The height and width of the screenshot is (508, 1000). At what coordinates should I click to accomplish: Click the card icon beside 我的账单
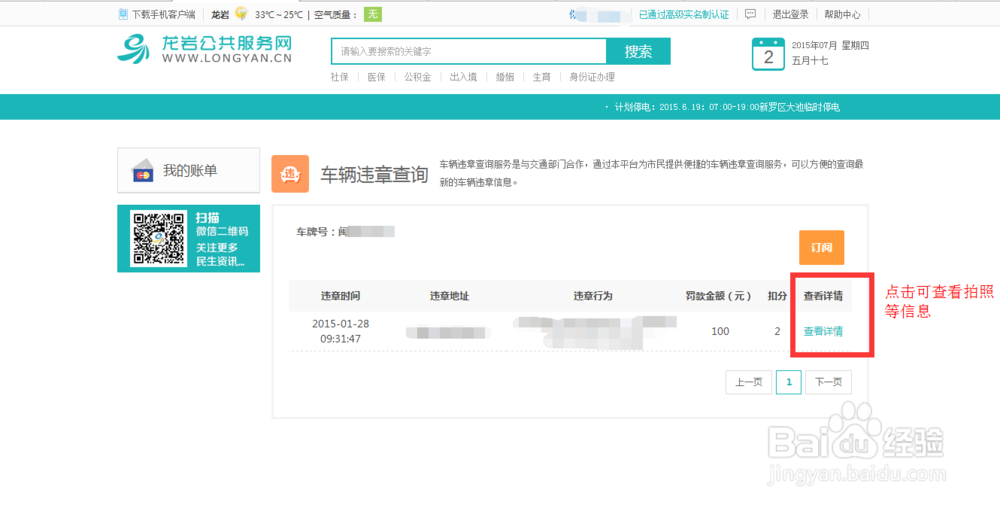point(143,170)
